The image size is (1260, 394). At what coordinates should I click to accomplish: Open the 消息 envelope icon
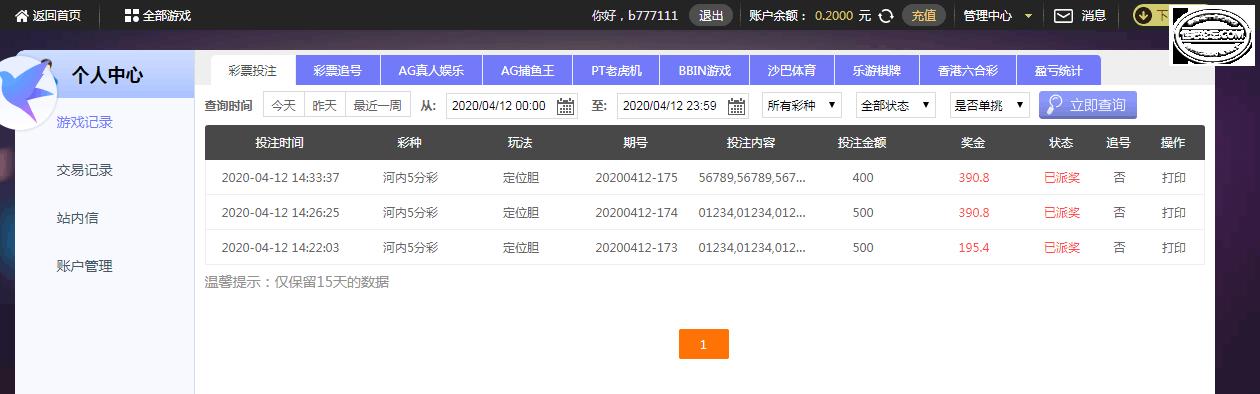pyautogui.click(x=1064, y=16)
